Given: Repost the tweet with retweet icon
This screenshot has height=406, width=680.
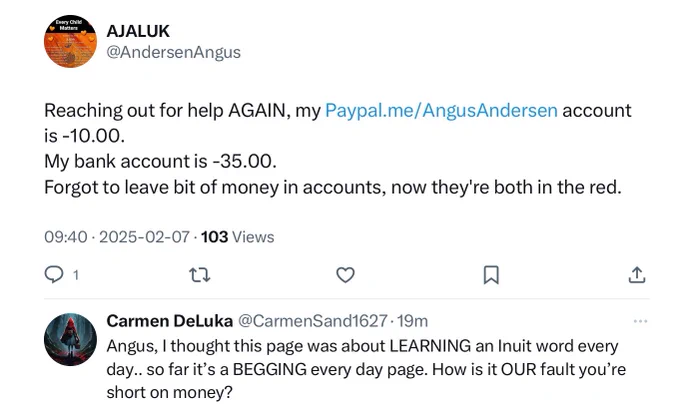Looking at the screenshot, I should coord(200,275).
